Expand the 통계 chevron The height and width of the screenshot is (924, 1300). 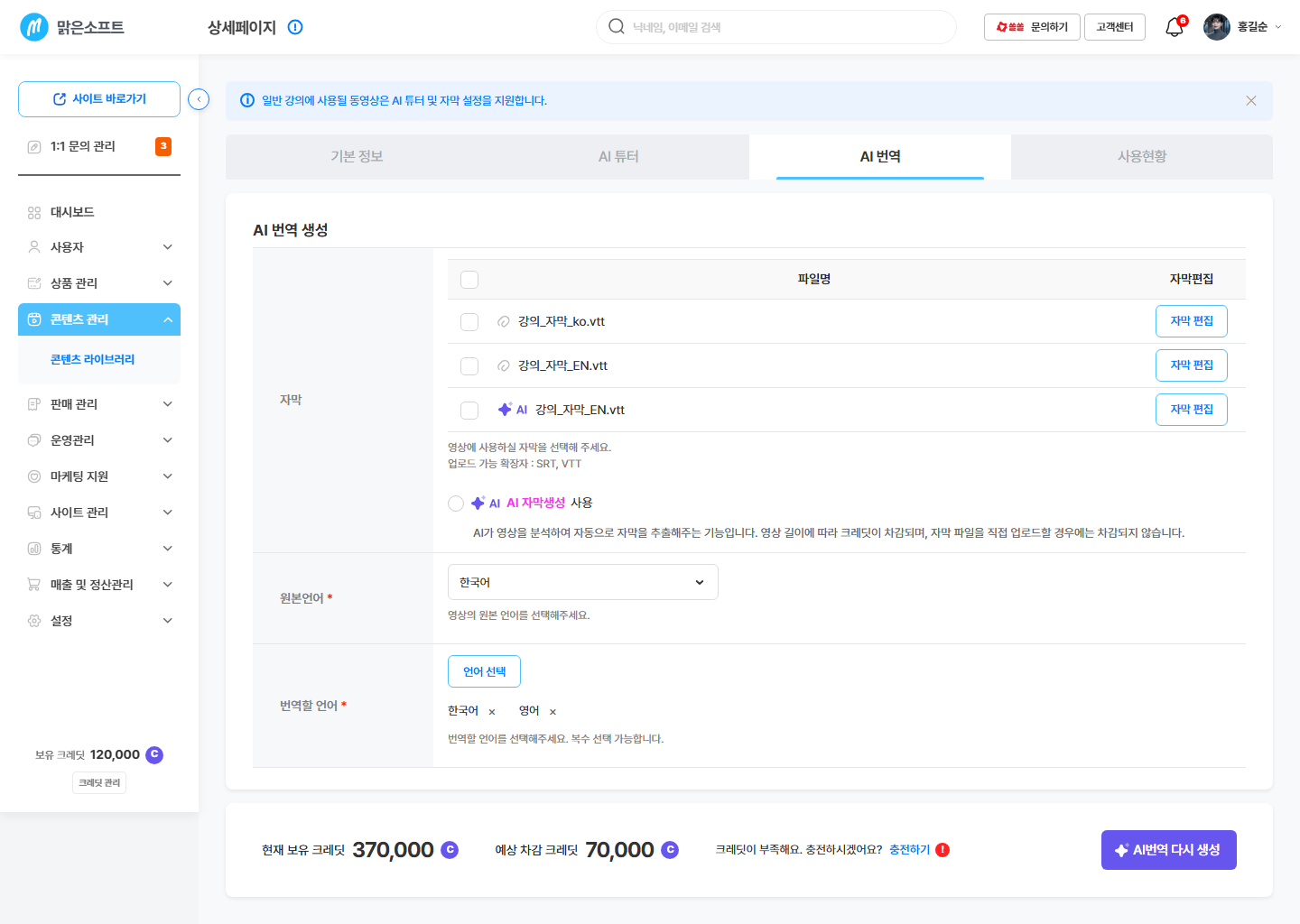(168, 549)
